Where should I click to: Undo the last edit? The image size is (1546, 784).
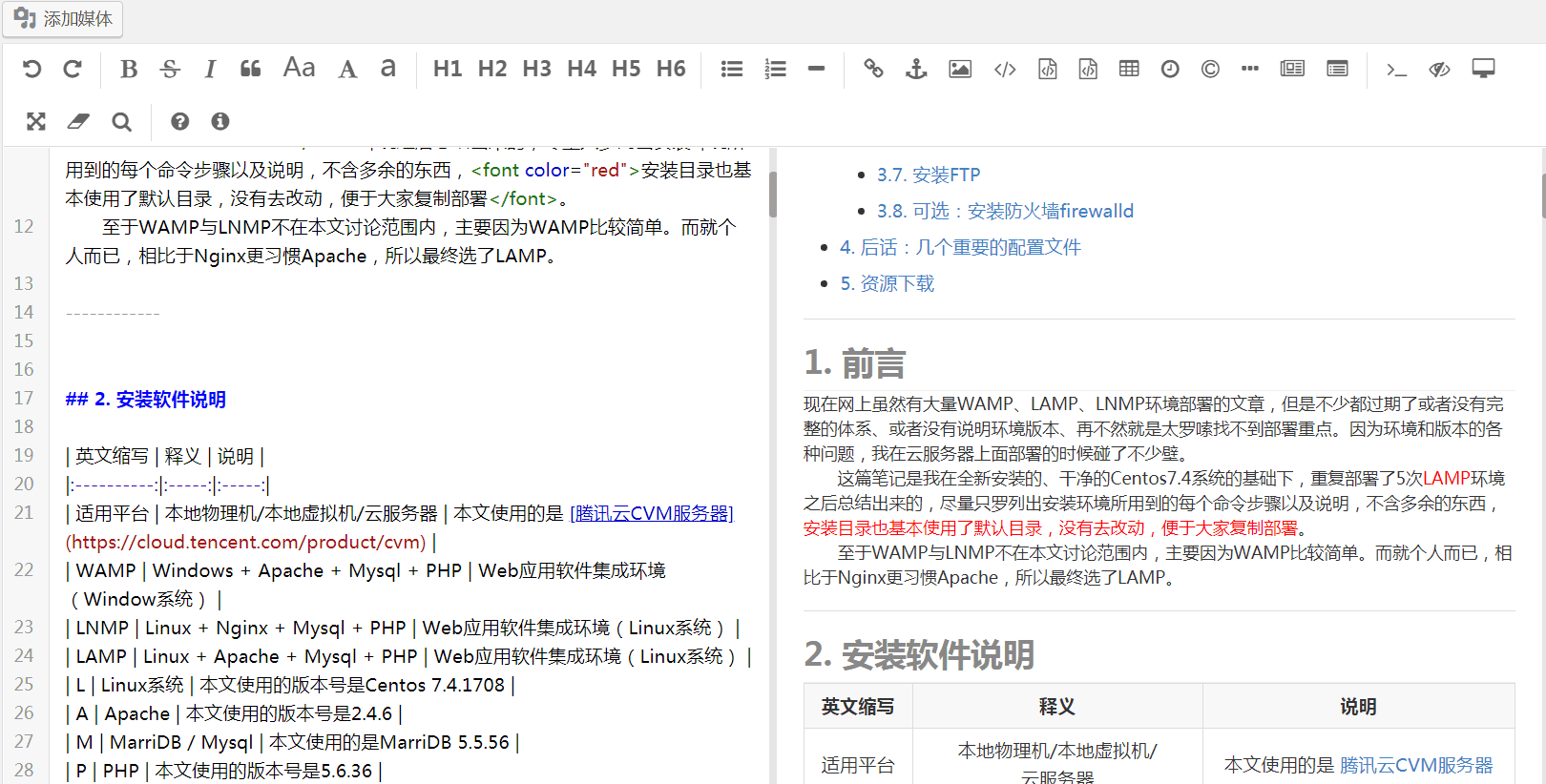coord(31,69)
